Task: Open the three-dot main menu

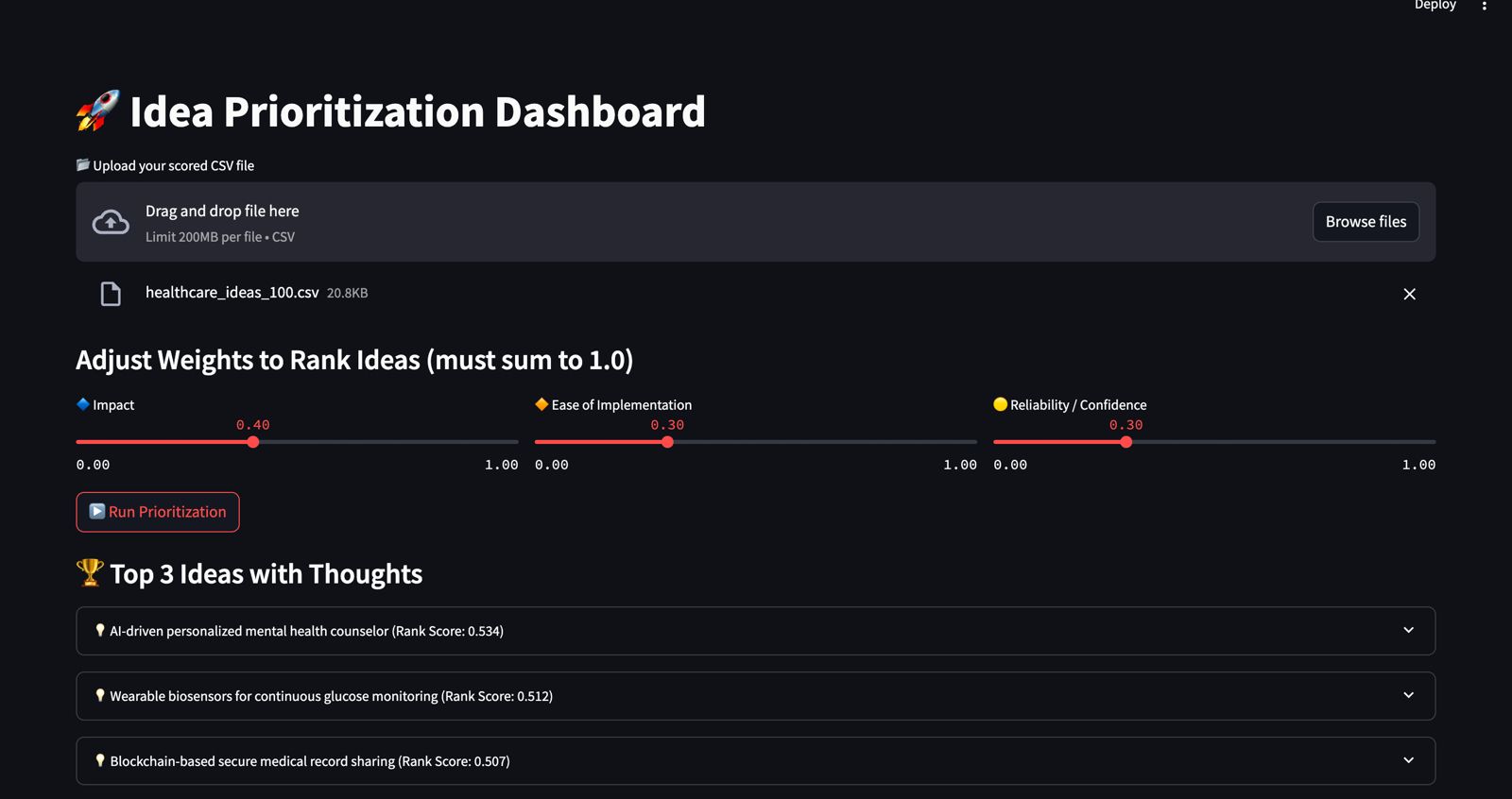Action: click(x=1485, y=6)
